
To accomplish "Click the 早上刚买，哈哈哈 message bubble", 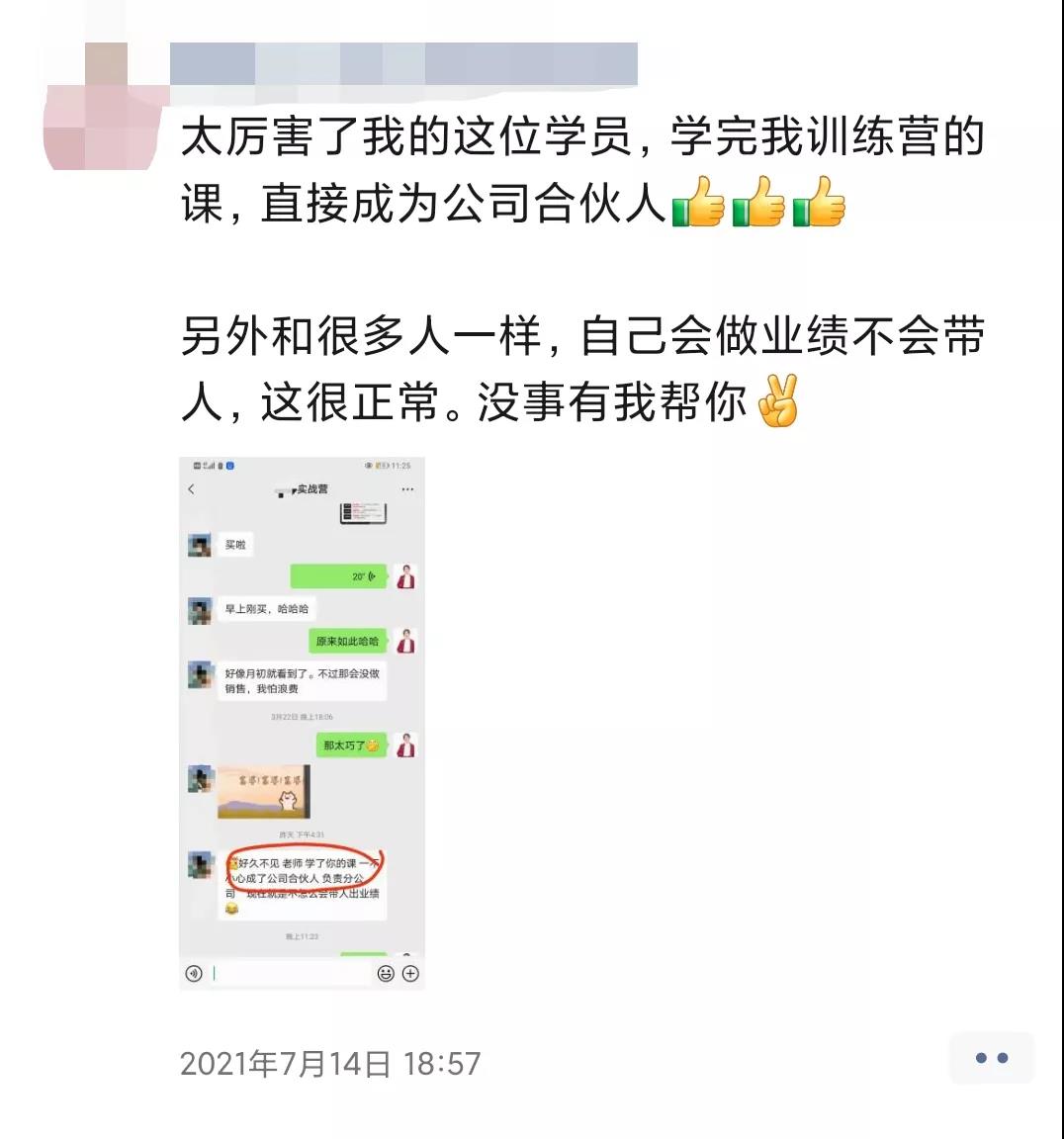I will pos(267,609).
